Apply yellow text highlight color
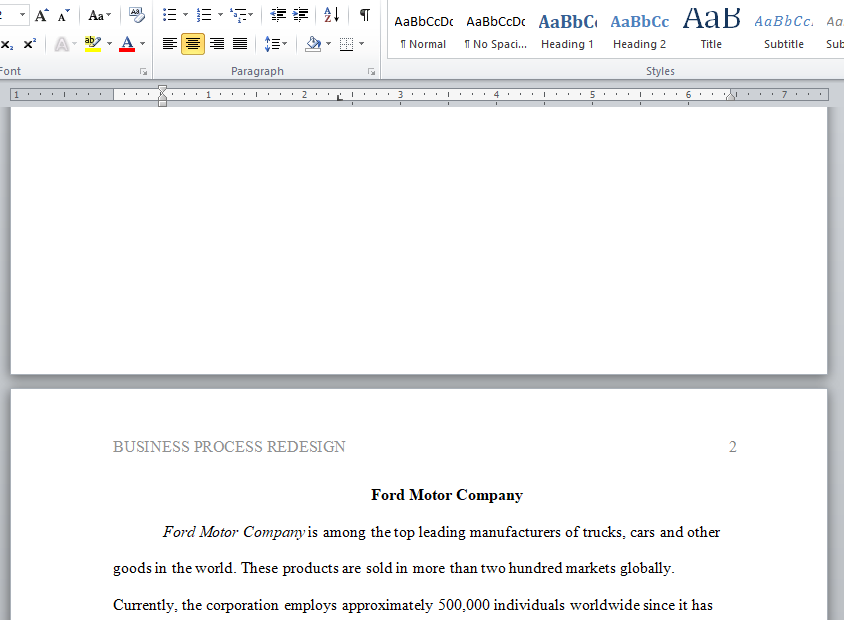 pos(93,44)
